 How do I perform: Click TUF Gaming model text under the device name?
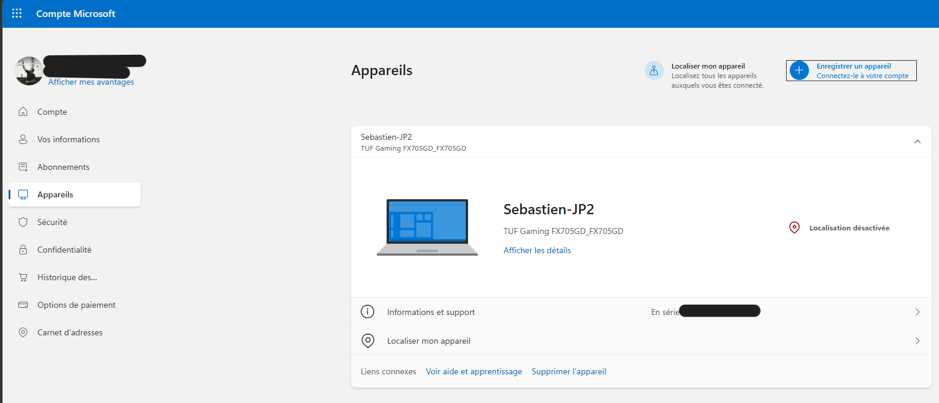click(x=564, y=231)
